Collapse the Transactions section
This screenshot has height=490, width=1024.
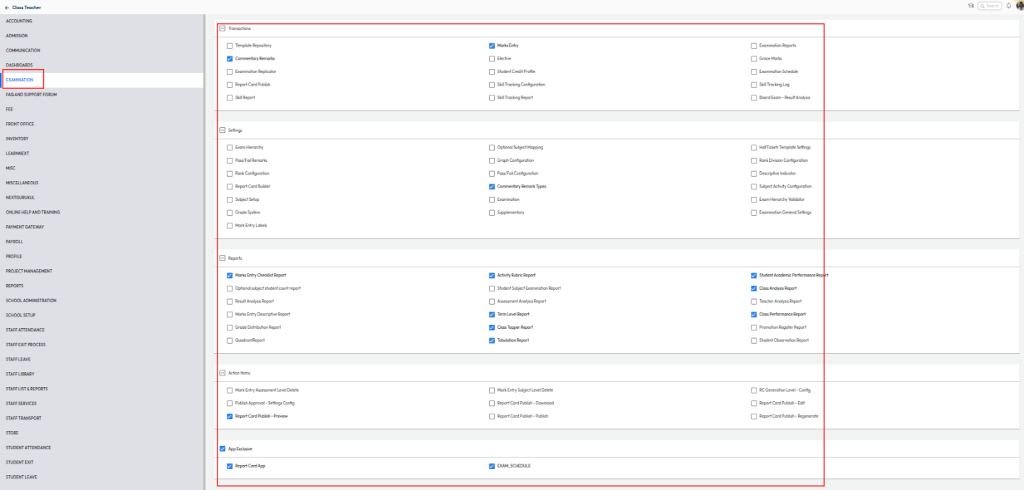[x=222, y=29]
